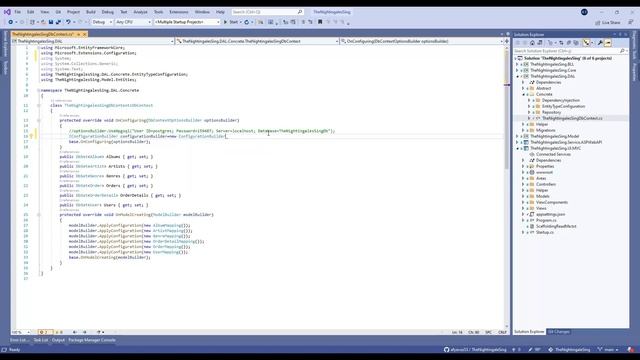Collapse the OnModelCreating method outline toggle
640x360 pixels.
pyautogui.click(x=39, y=214)
